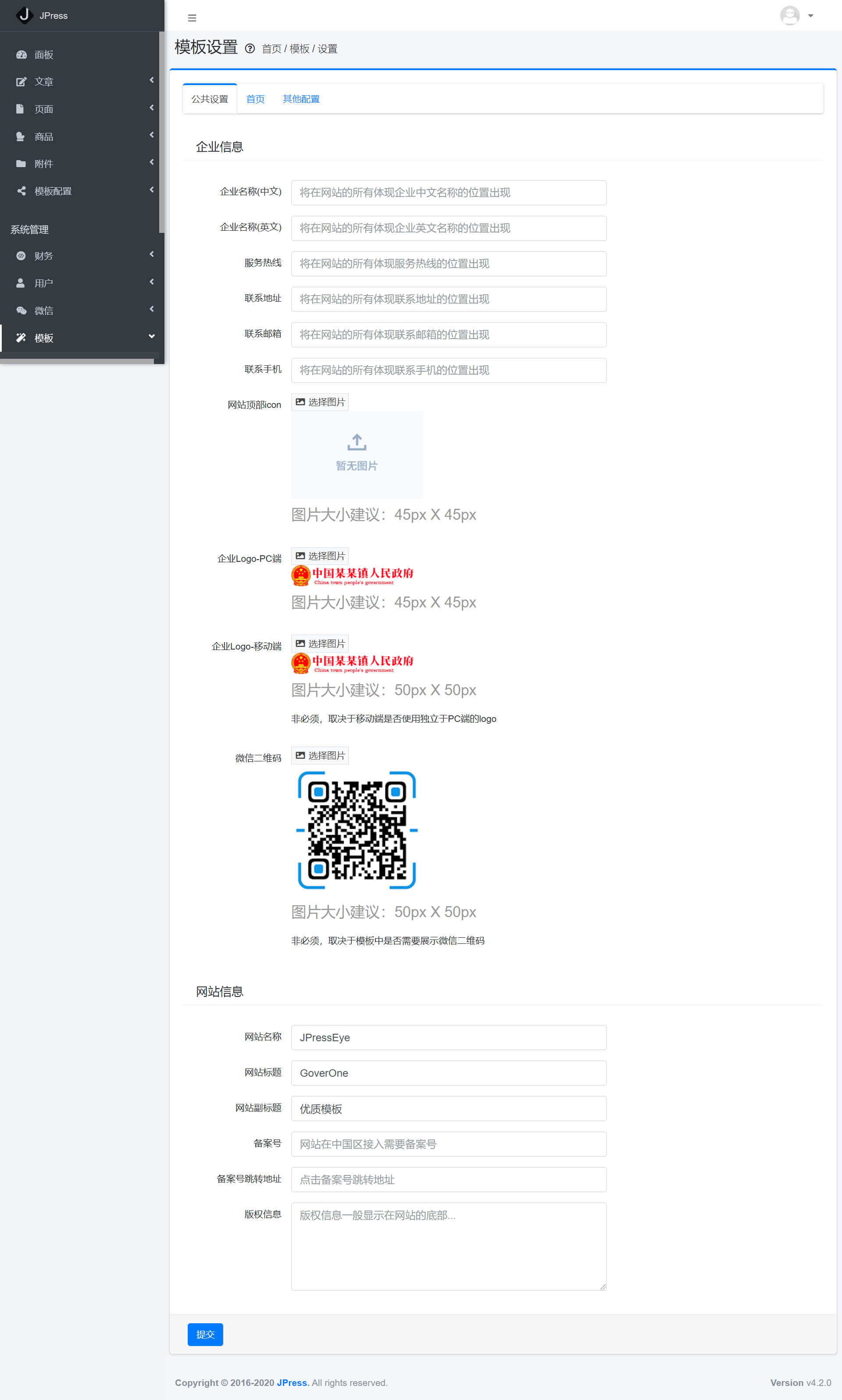
Task: Click the 模板 magic wand icon
Action: click(x=21, y=338)
